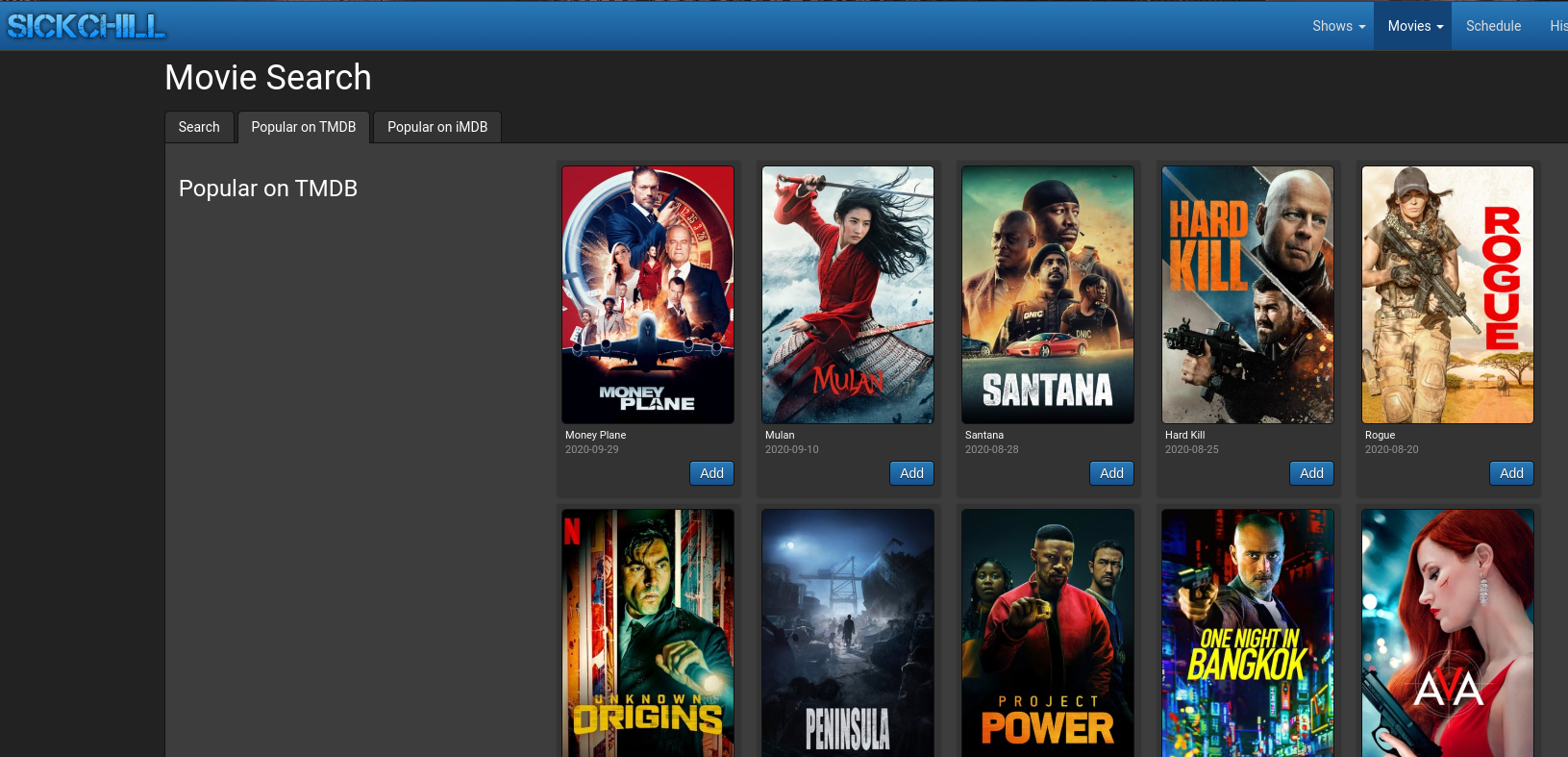Click the SickChill logo
Image resolution: width=1568 pixels, height=757 pixels.
[x=87, y=26]
